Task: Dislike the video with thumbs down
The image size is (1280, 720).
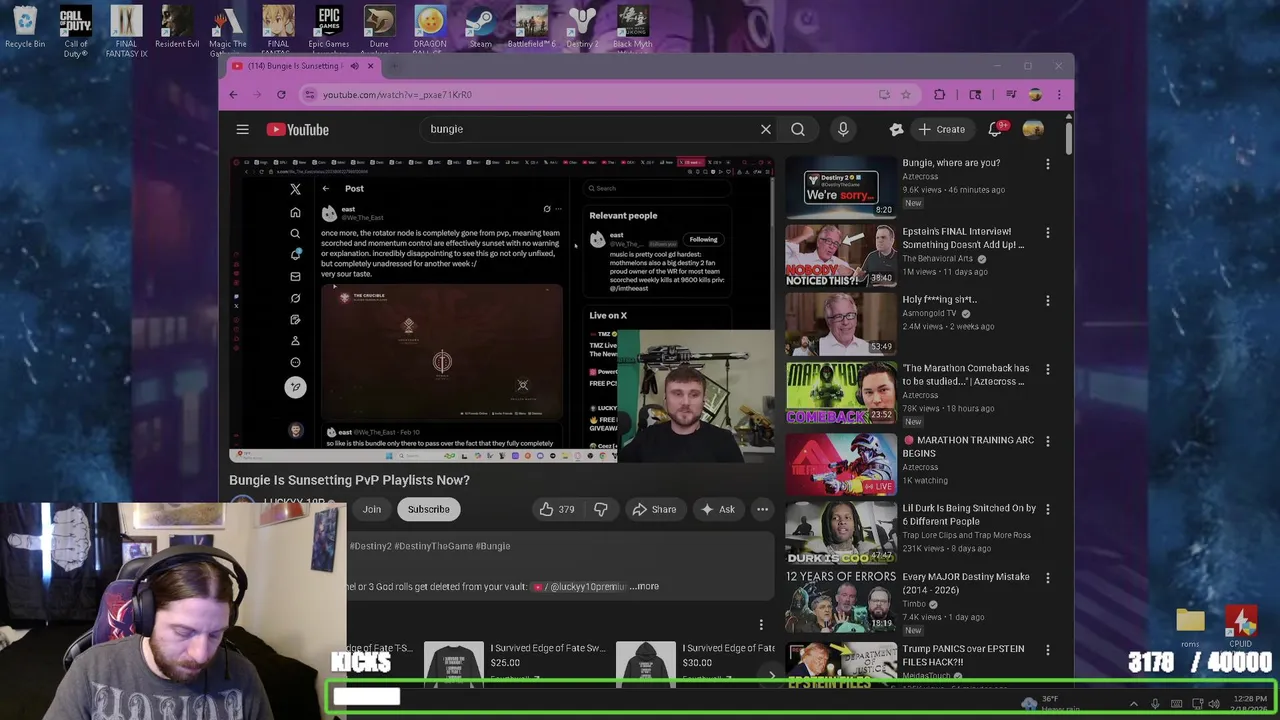Action: (600, 509)
